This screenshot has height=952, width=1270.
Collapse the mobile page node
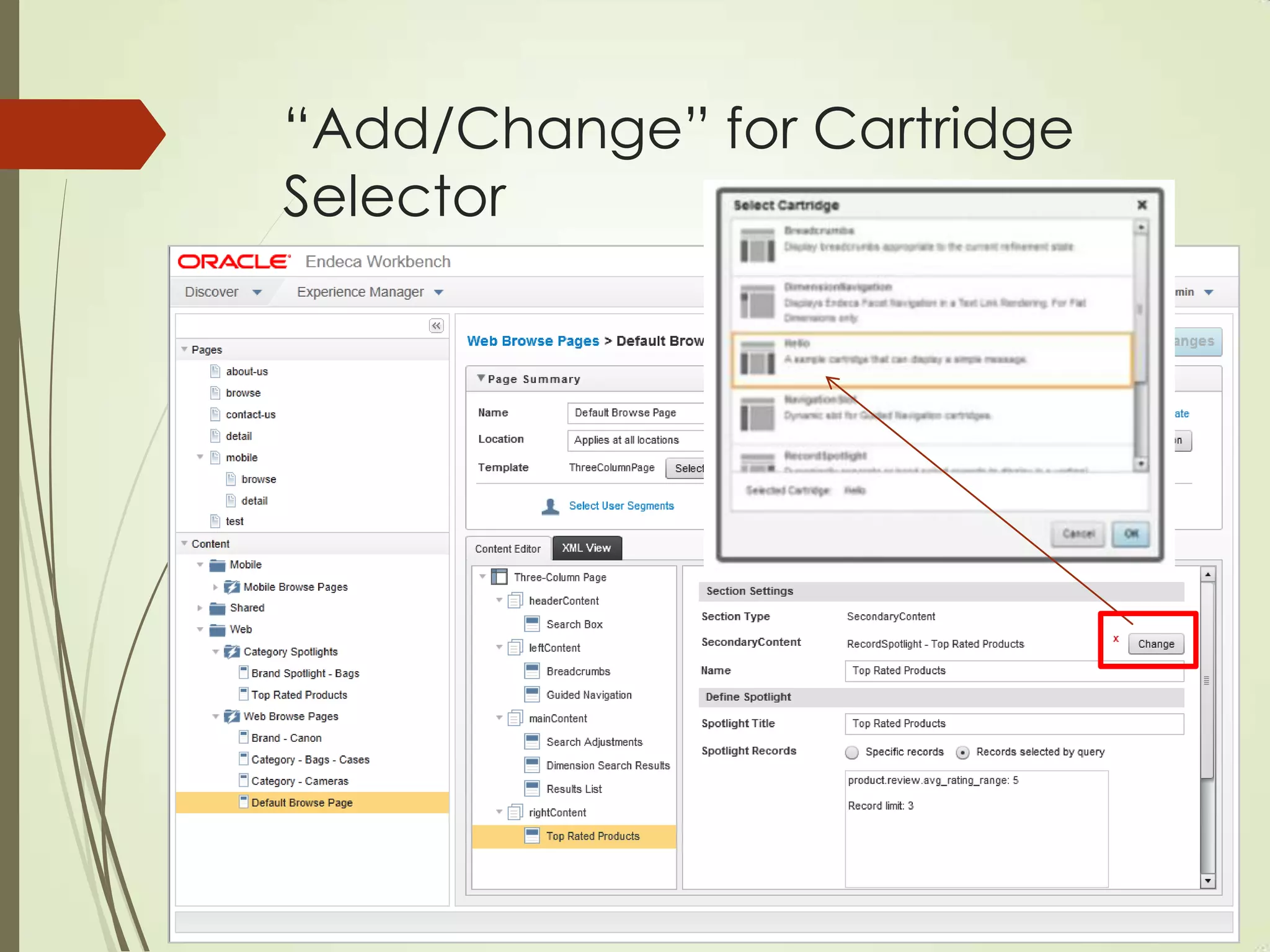tap(200, 457)
